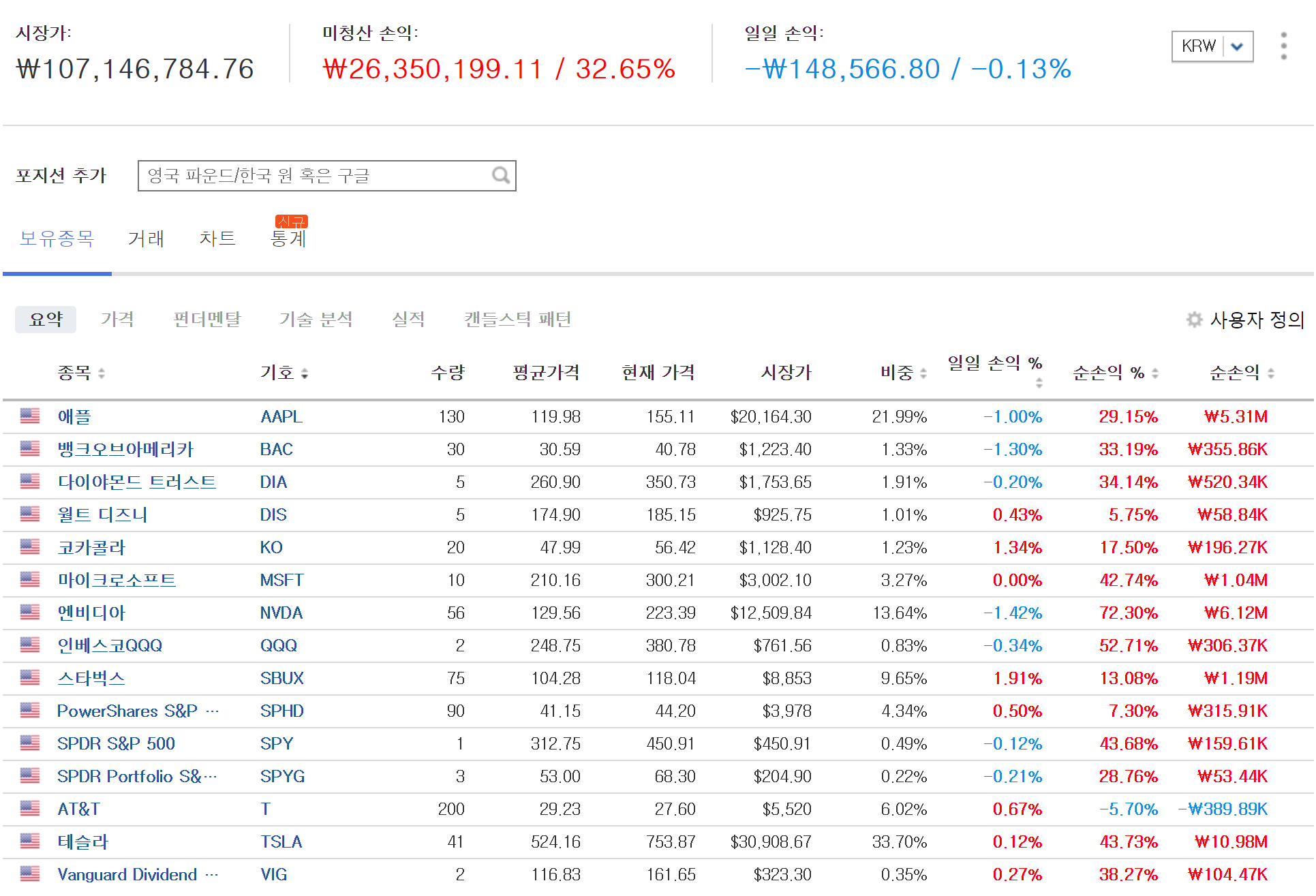Select the 요약 view
Viewport: 1316px width, 896px height.
pos(46,320)
